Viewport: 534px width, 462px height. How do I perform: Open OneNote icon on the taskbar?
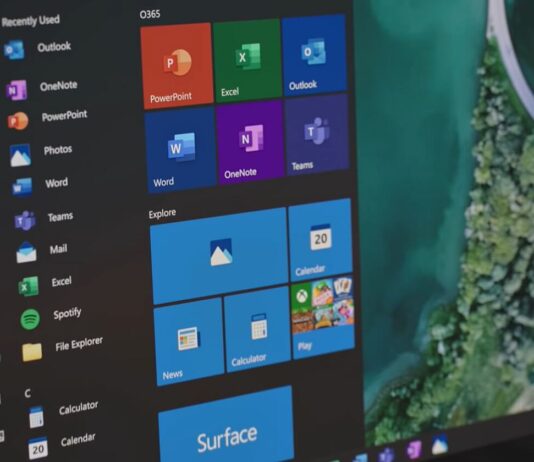click(414, 449)
